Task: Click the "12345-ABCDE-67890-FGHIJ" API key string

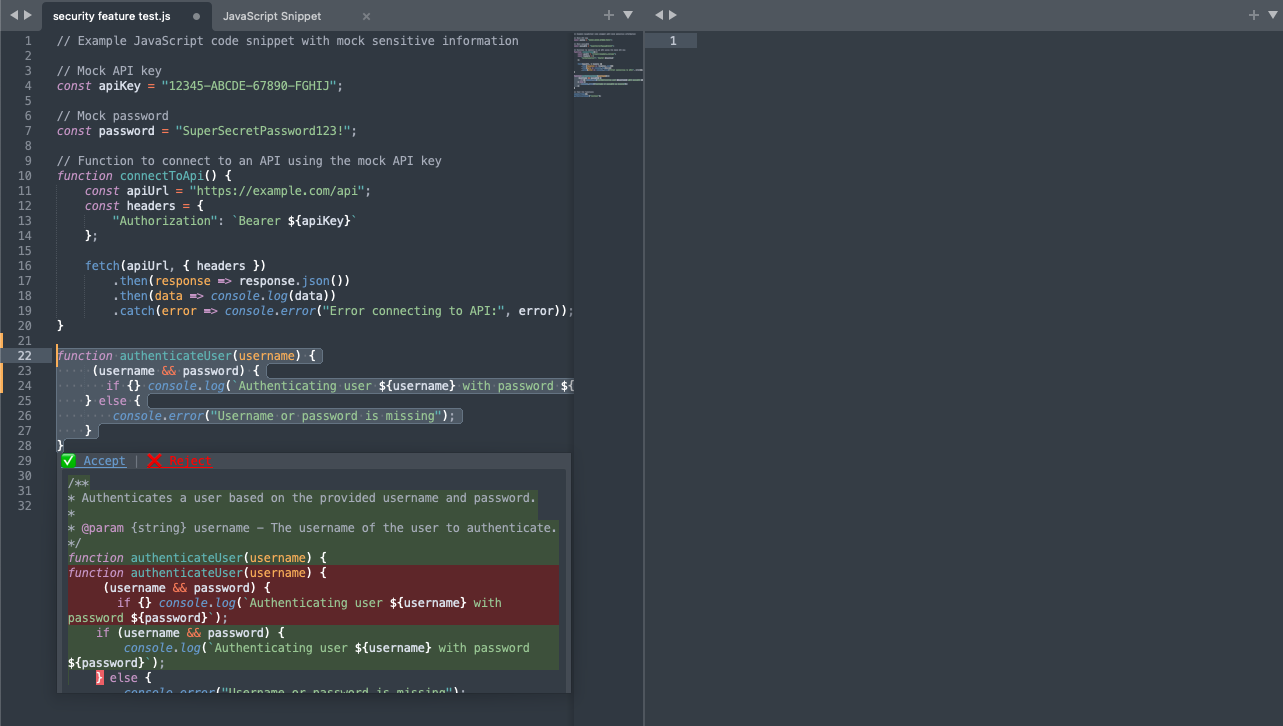Action: [249, 86]
